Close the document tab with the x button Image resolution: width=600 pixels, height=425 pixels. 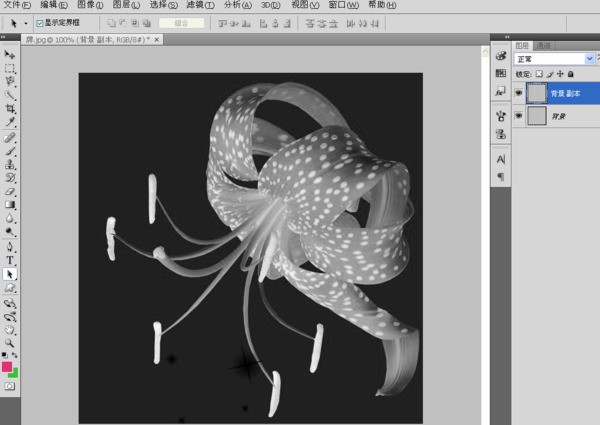click(156, 37)
